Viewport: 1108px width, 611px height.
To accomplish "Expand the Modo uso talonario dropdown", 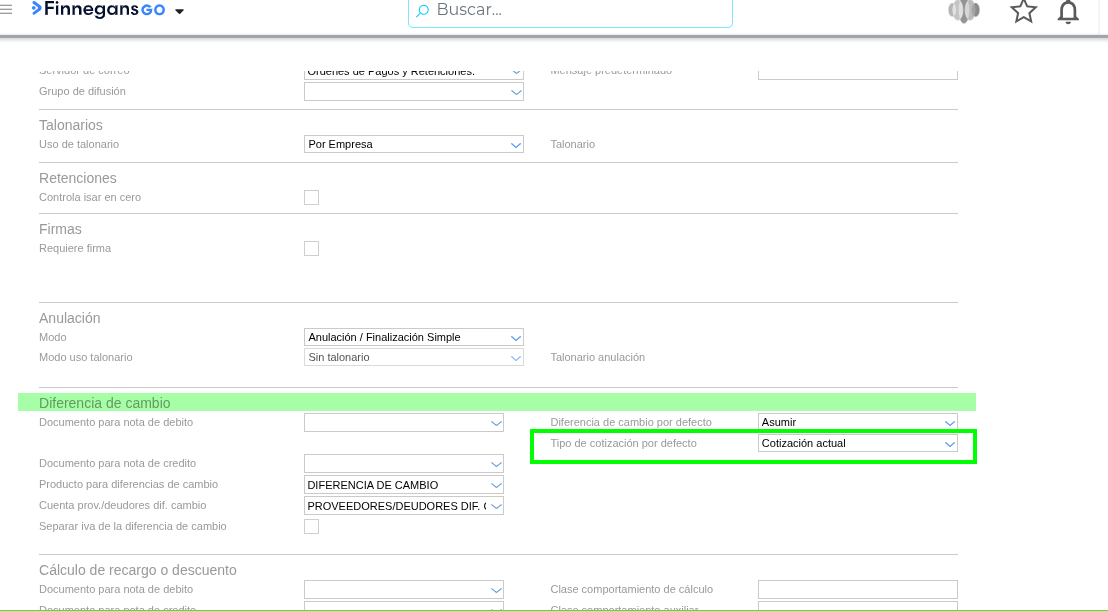I will coord(413,357).
